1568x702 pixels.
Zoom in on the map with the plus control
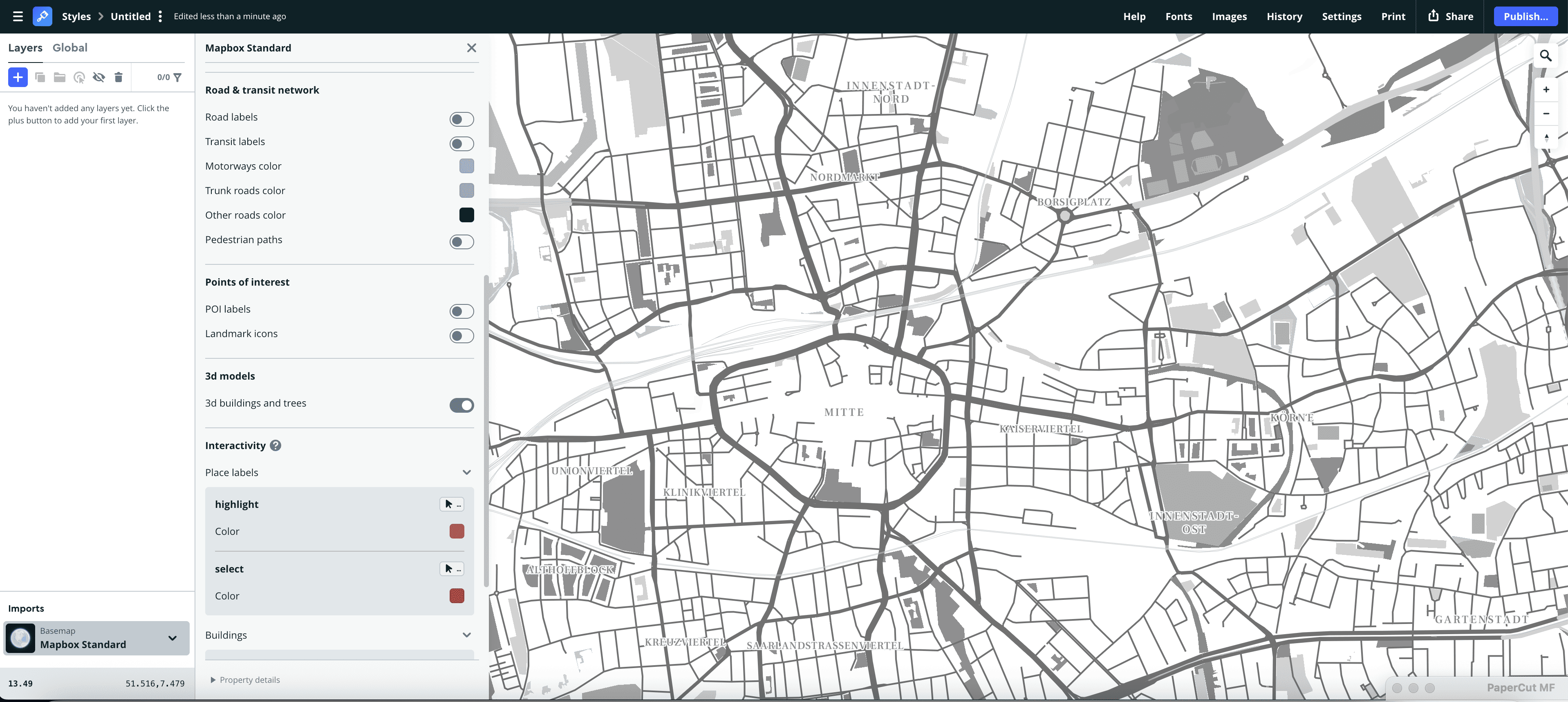(1546, 89)
